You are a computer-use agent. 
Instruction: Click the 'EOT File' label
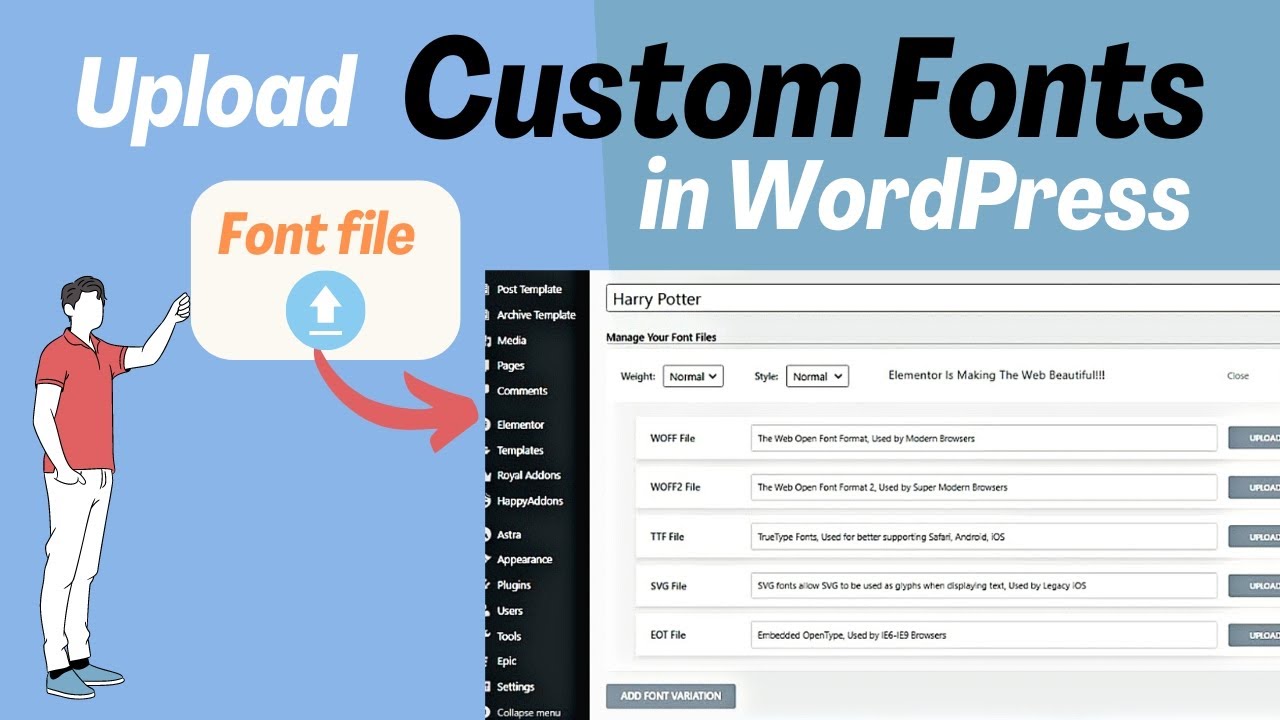(668, 635)
